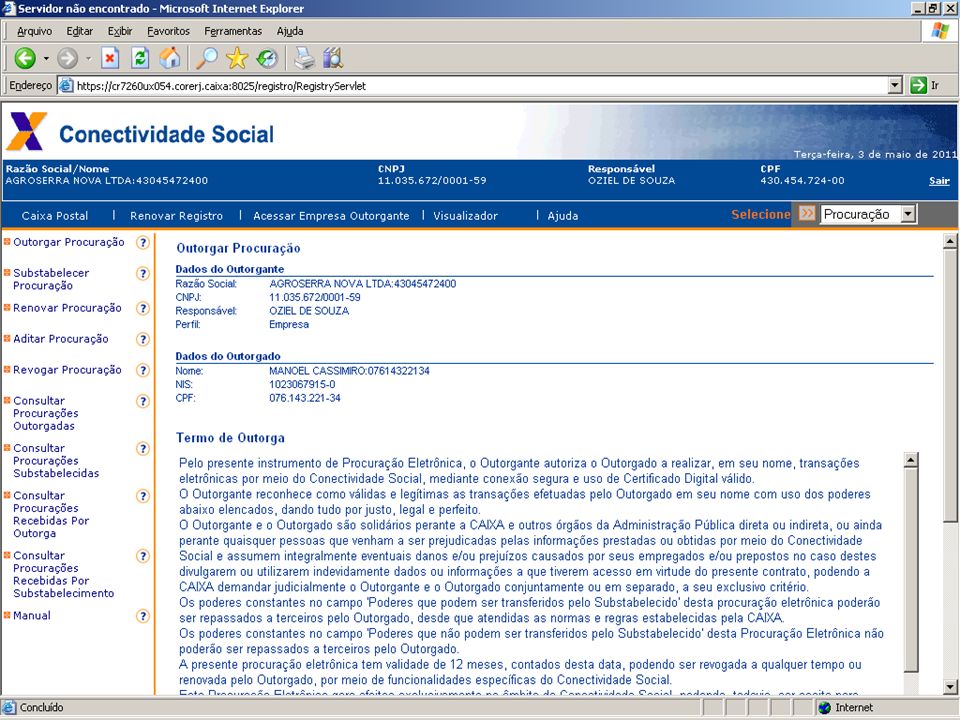Expand the address bar dropdown

coord(895,85)
